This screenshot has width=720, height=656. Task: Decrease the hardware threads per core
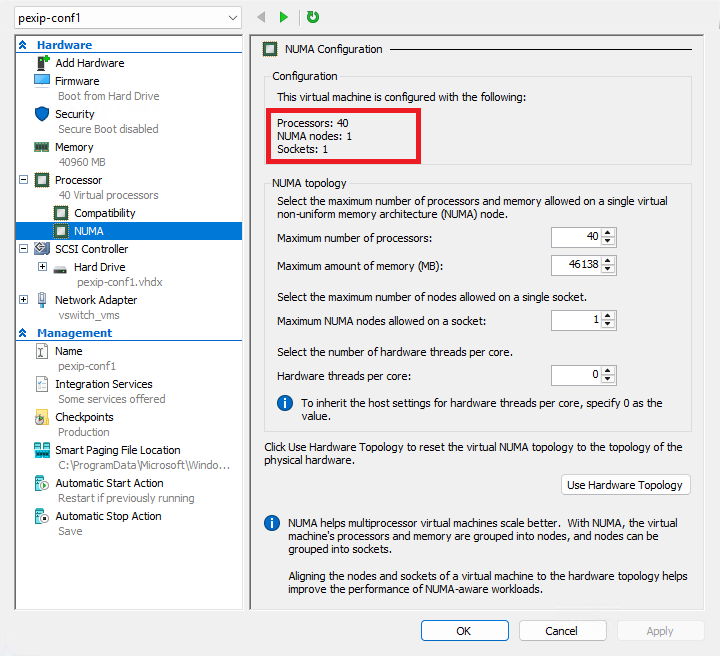(x=608, y=380)
